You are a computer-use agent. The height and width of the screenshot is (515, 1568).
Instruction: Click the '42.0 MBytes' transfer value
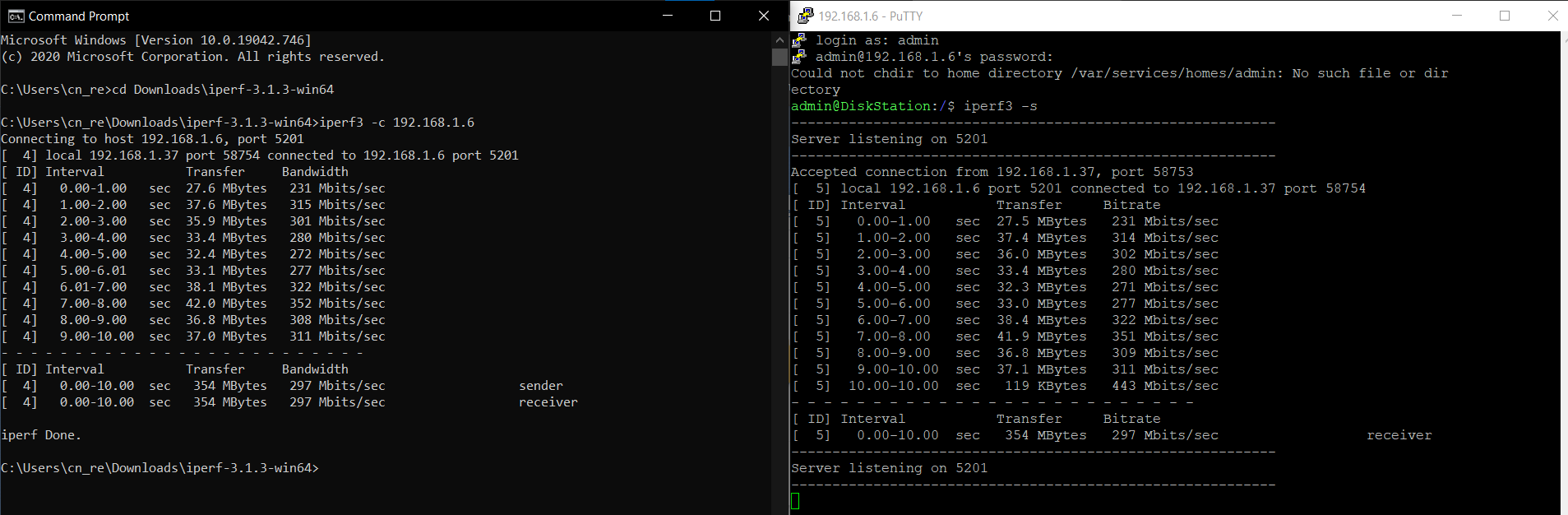tap(226, 304)
